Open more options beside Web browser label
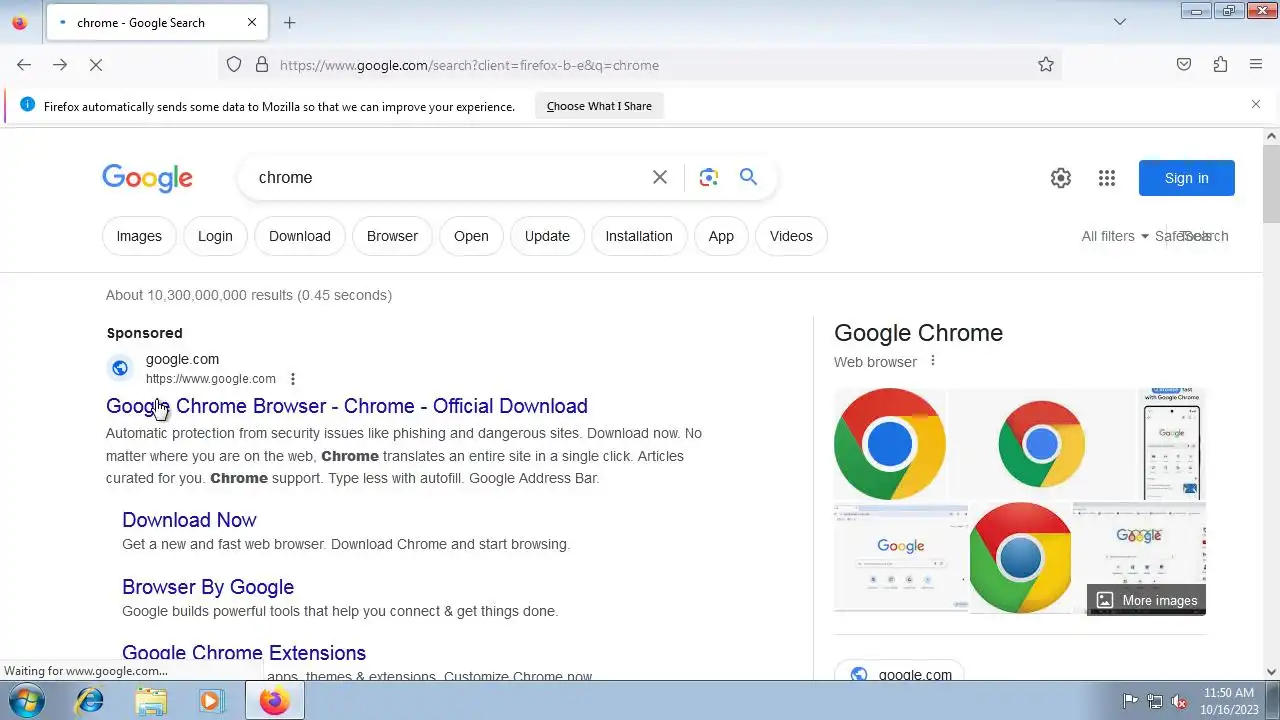 (x=933, y=361)
